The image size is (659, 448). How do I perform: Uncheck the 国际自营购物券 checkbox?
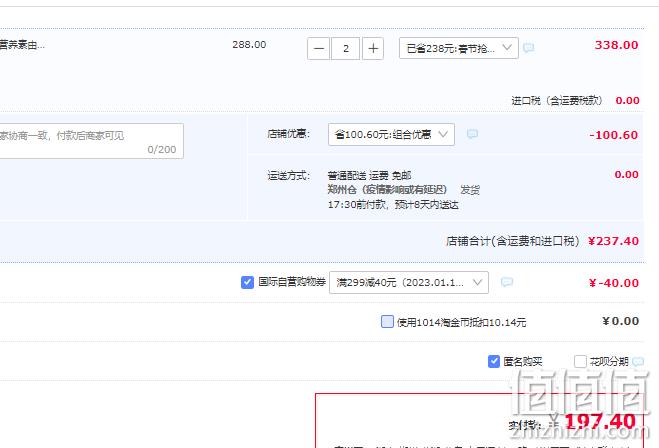(247, 282)
